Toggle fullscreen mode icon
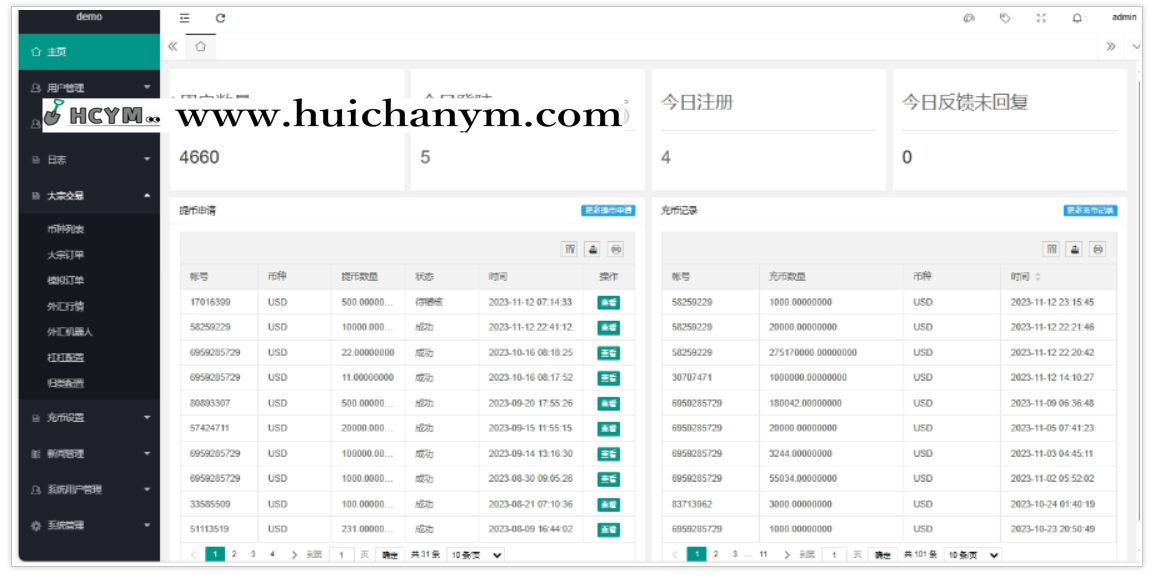Viewport: 1164px width, 584px height. [1041, 18]
